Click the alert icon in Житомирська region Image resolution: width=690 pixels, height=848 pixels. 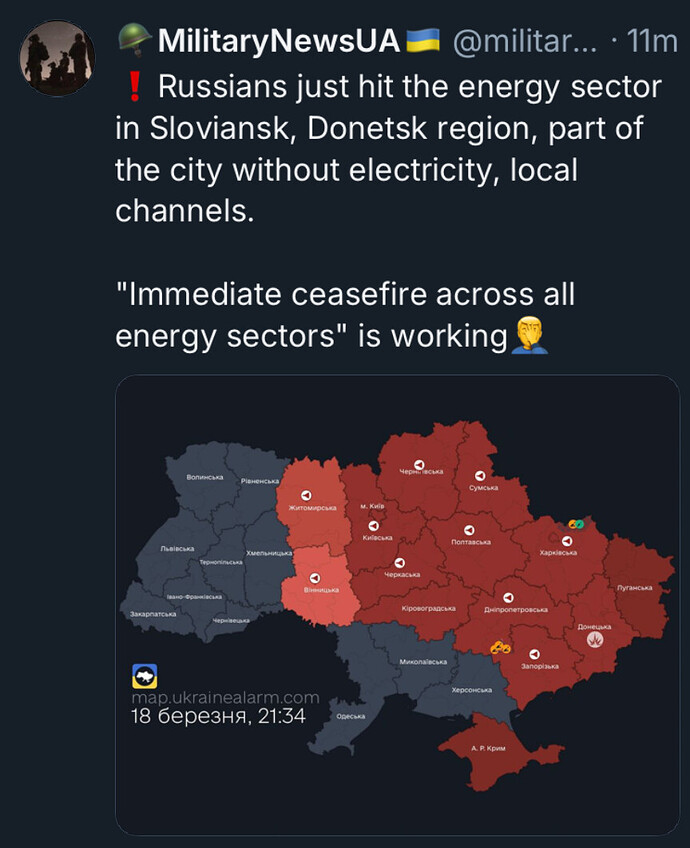point(306,495)
